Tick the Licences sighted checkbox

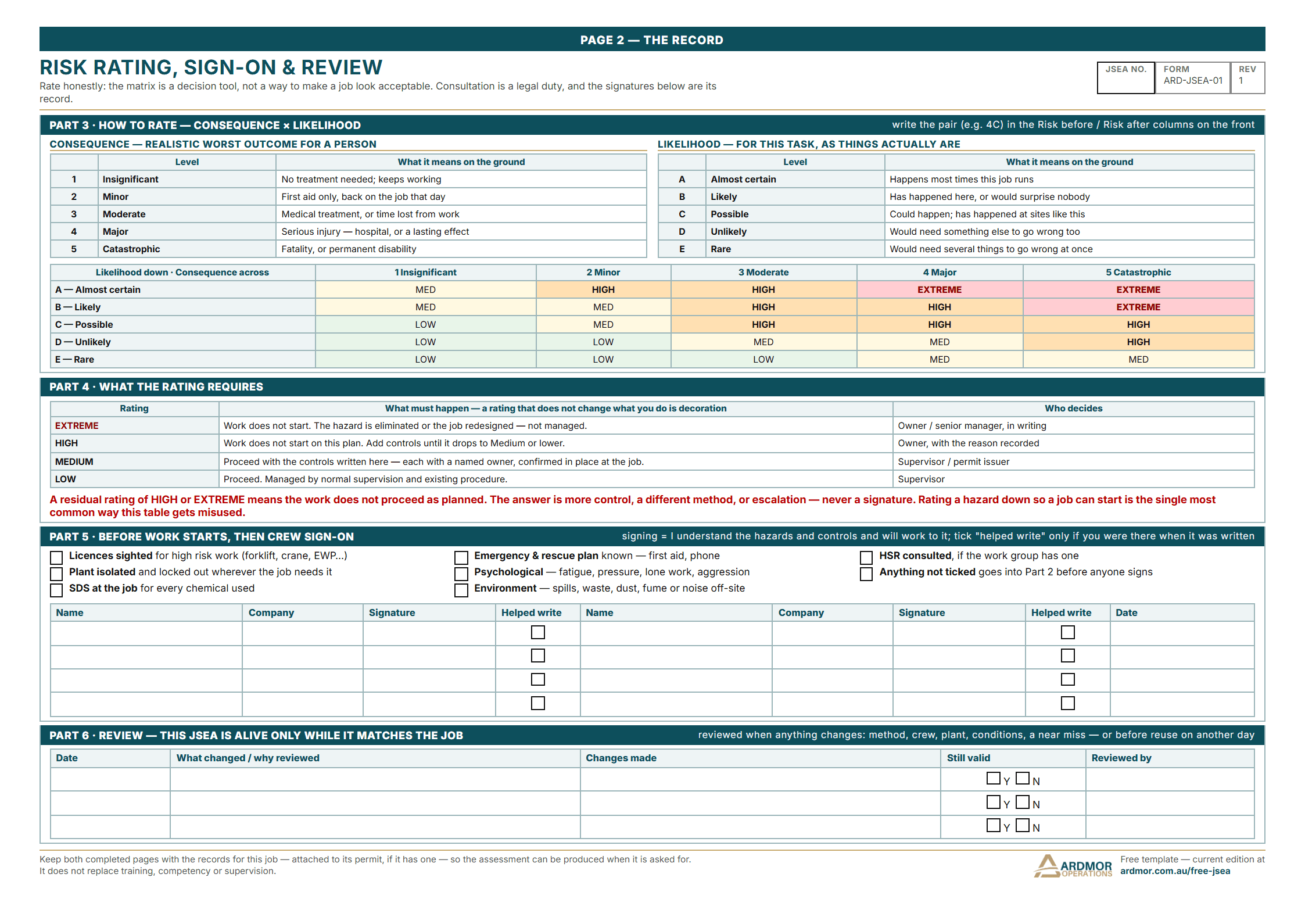[56, 558]
